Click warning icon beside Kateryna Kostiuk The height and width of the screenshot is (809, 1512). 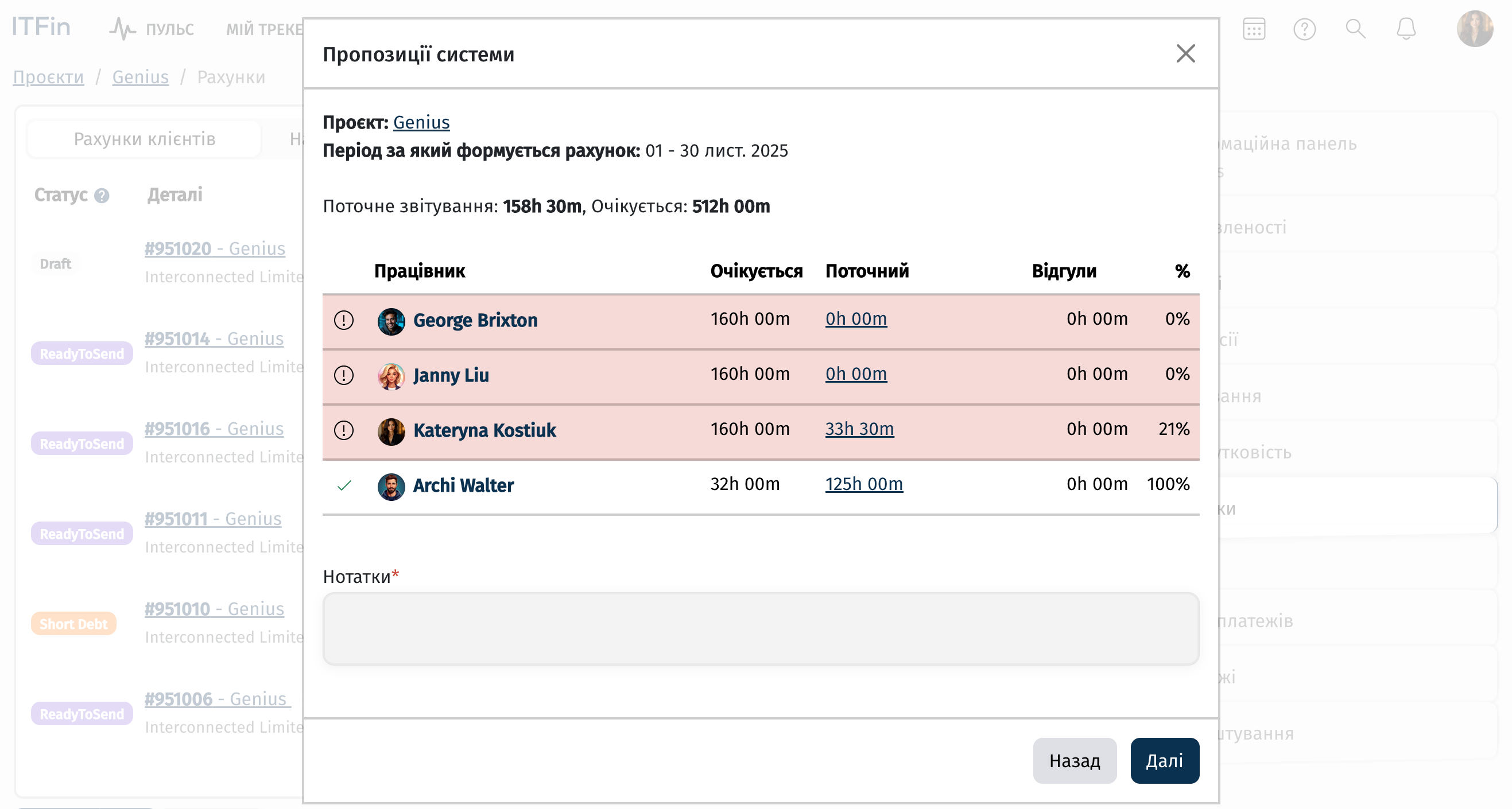(x=343, y=430)
